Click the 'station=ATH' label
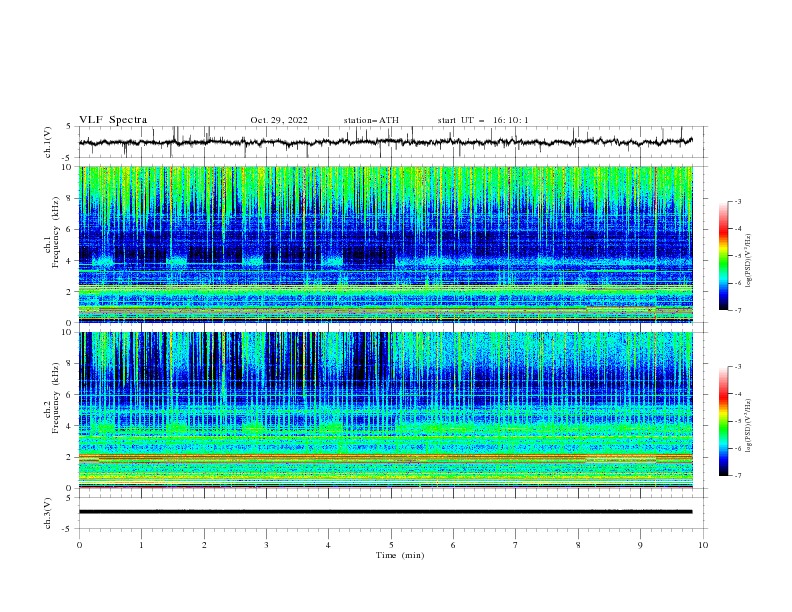The image size is (792, 612). (371, 120)
